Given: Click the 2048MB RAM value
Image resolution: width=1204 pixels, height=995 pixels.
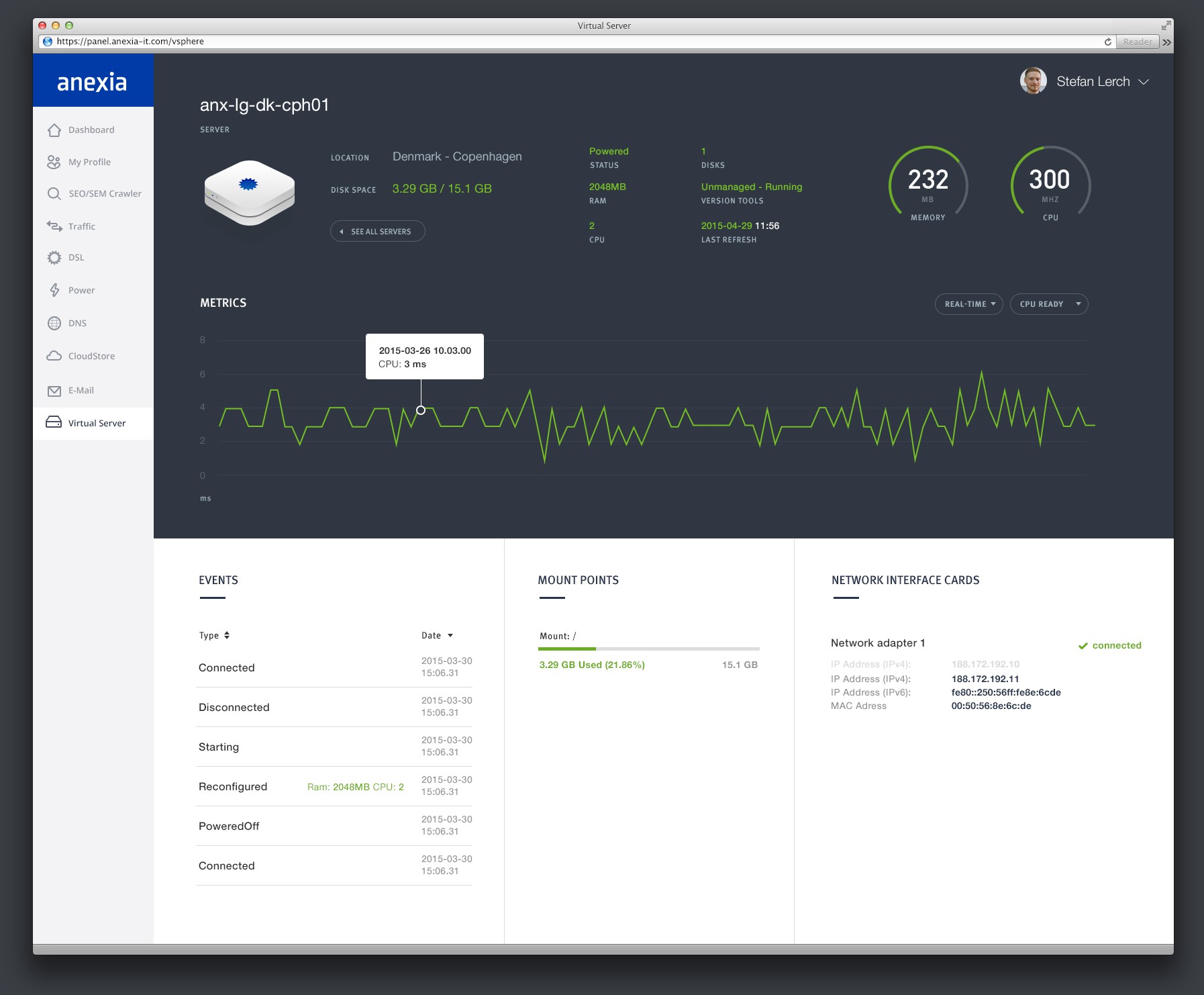Looking at the screenshot, I should 607,187.
